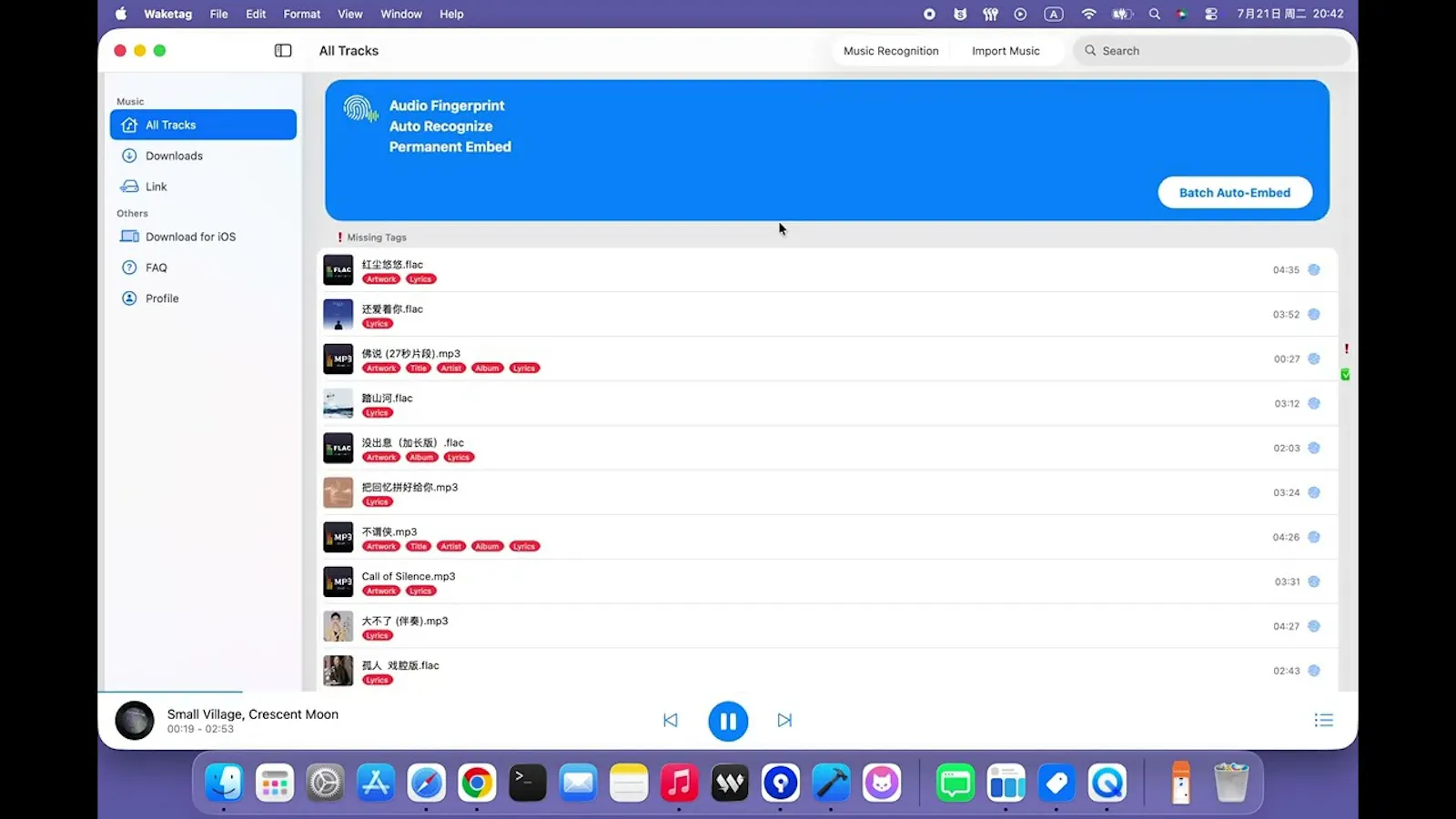Click the cover thumbnail of the 03:24 track

coord(338,492)
